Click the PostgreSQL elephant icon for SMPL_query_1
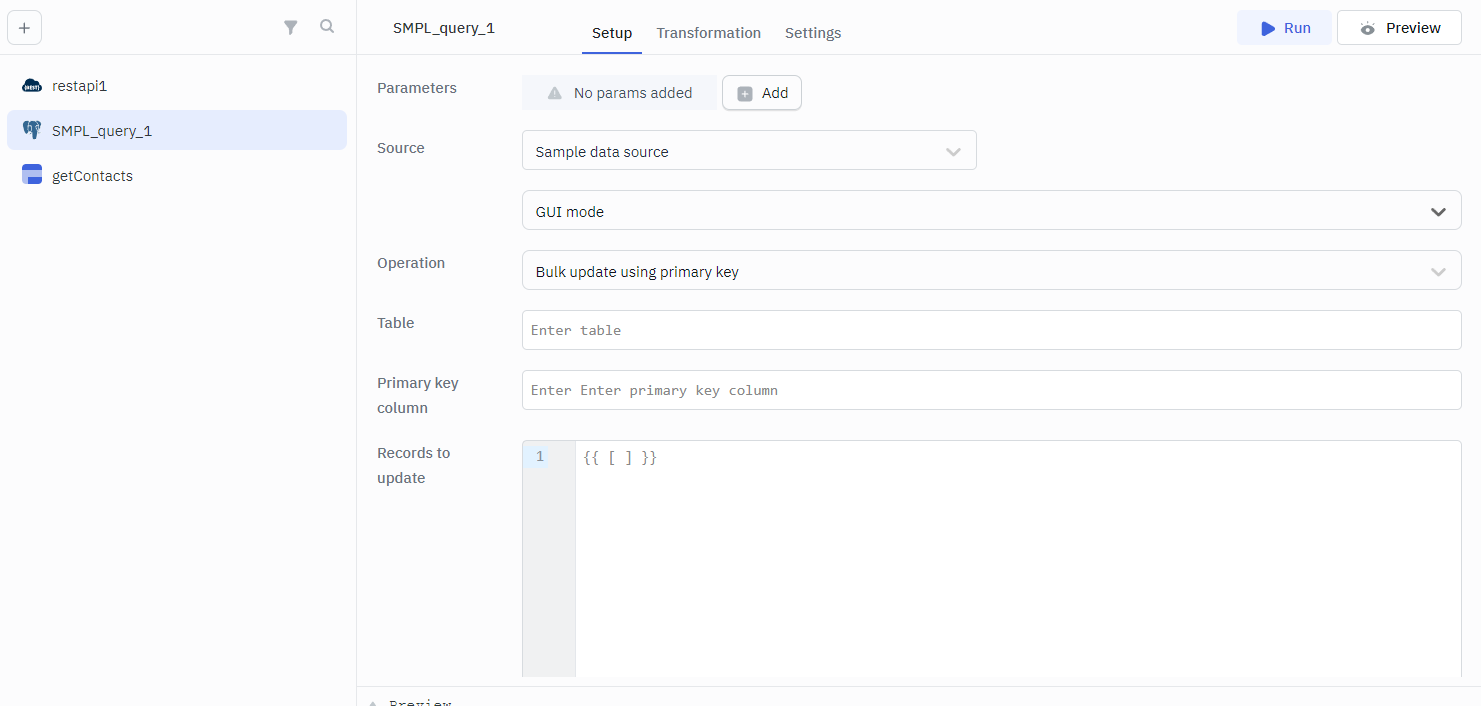The height and width of the screenshot is (706, 1481). pyautogui.click(x=32, y=131)
